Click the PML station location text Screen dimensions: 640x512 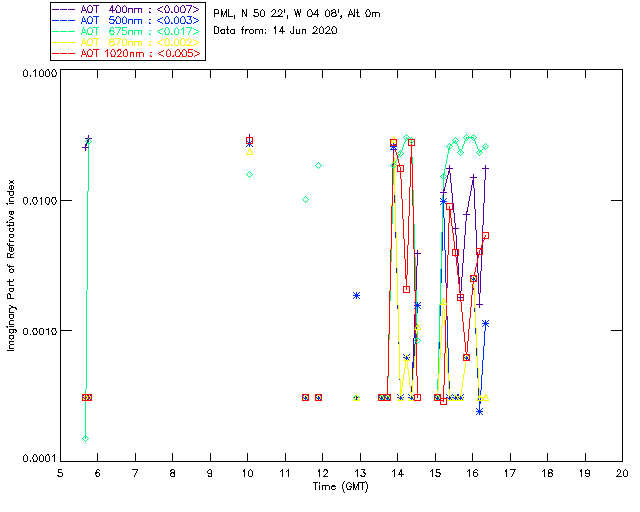pyautogui.click(x=296, y=14)
